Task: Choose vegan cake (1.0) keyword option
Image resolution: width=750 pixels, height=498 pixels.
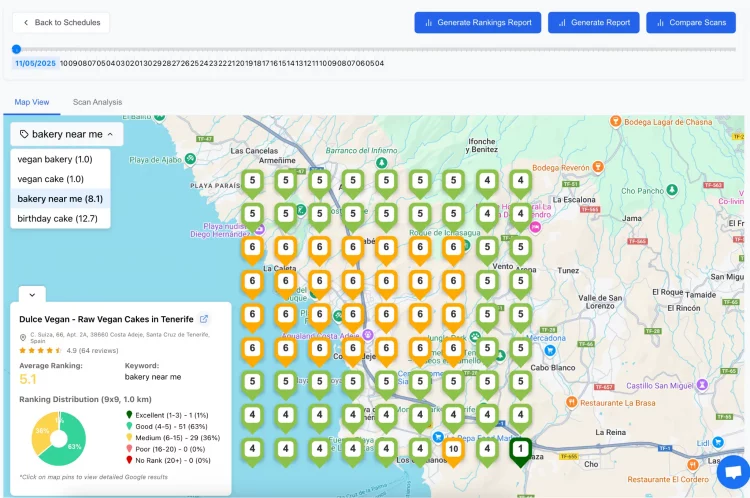Action: [60, 179]
